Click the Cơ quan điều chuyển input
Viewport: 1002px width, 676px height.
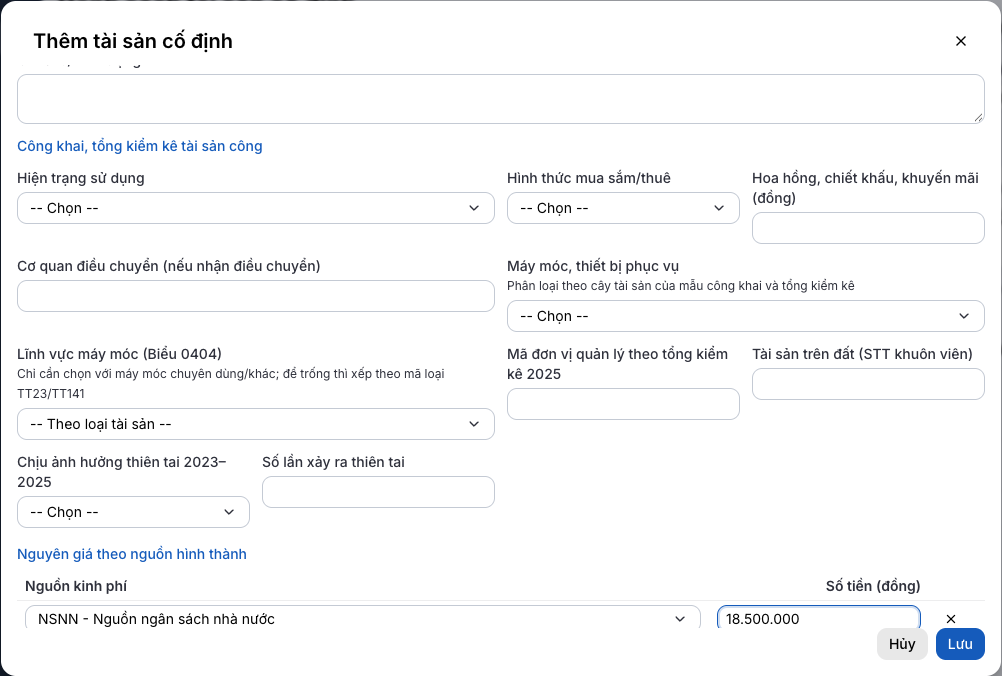pyautogui.click(x=256, y=296)
